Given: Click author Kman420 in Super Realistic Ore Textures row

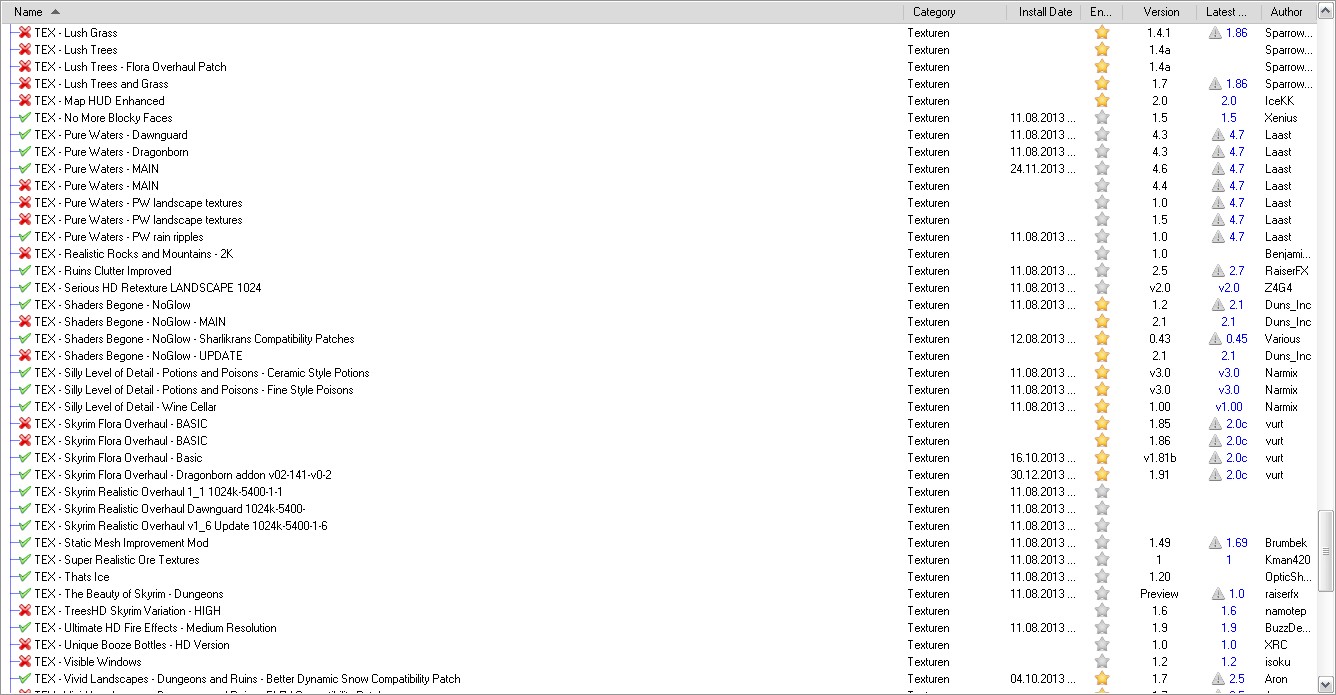Looking at the screenshot, I should point(1287,560).
